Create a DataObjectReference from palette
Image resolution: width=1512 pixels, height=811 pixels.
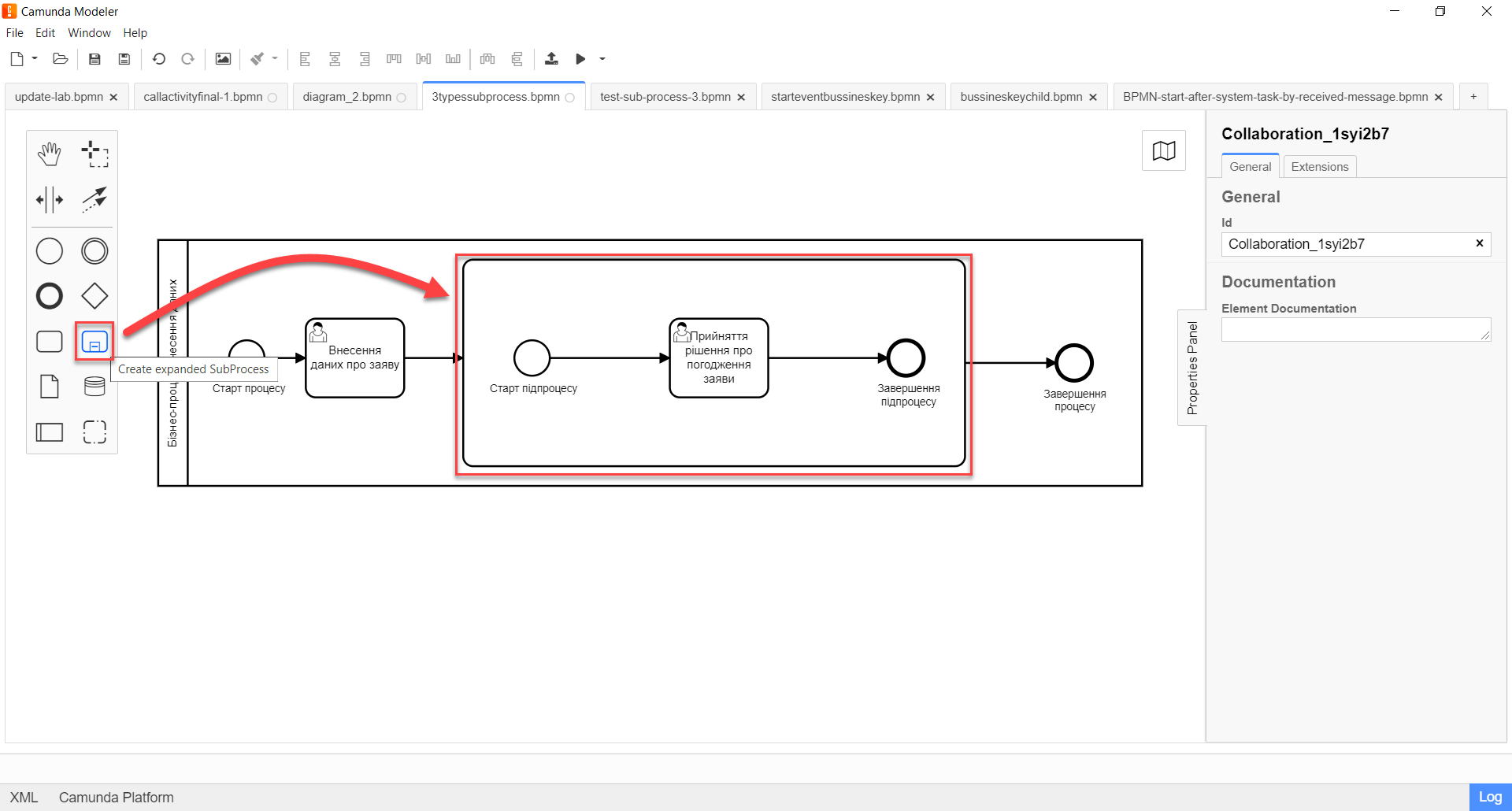point(50,387)
